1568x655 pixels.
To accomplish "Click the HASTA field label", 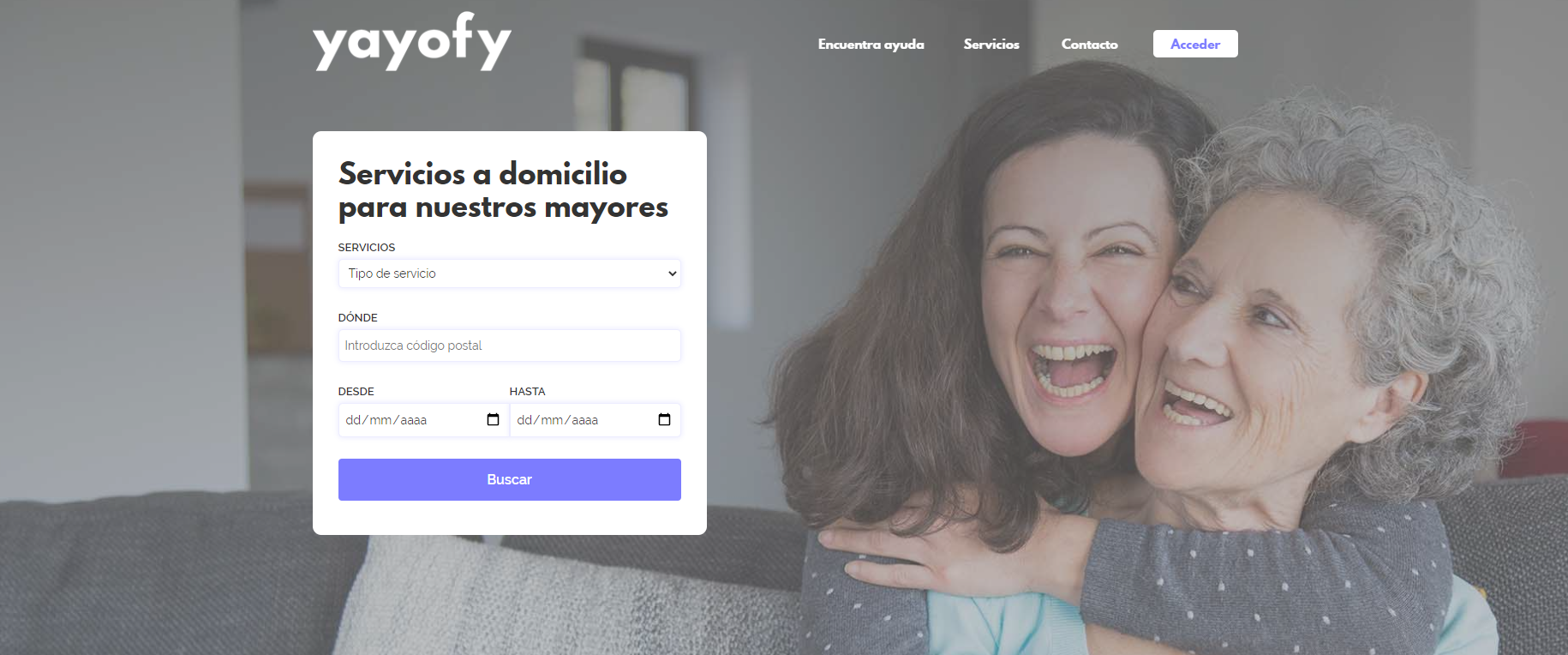I will (x=527, y=391).
